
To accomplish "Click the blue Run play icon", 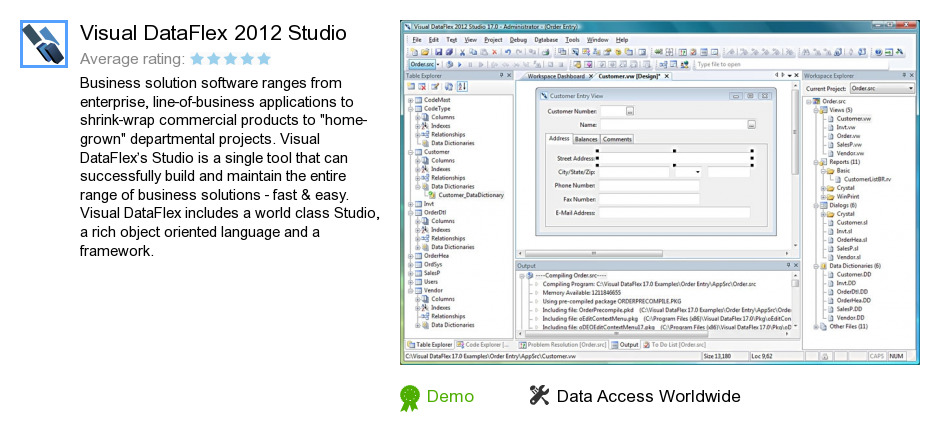I will pyautogui.click(x=459, y=64).
